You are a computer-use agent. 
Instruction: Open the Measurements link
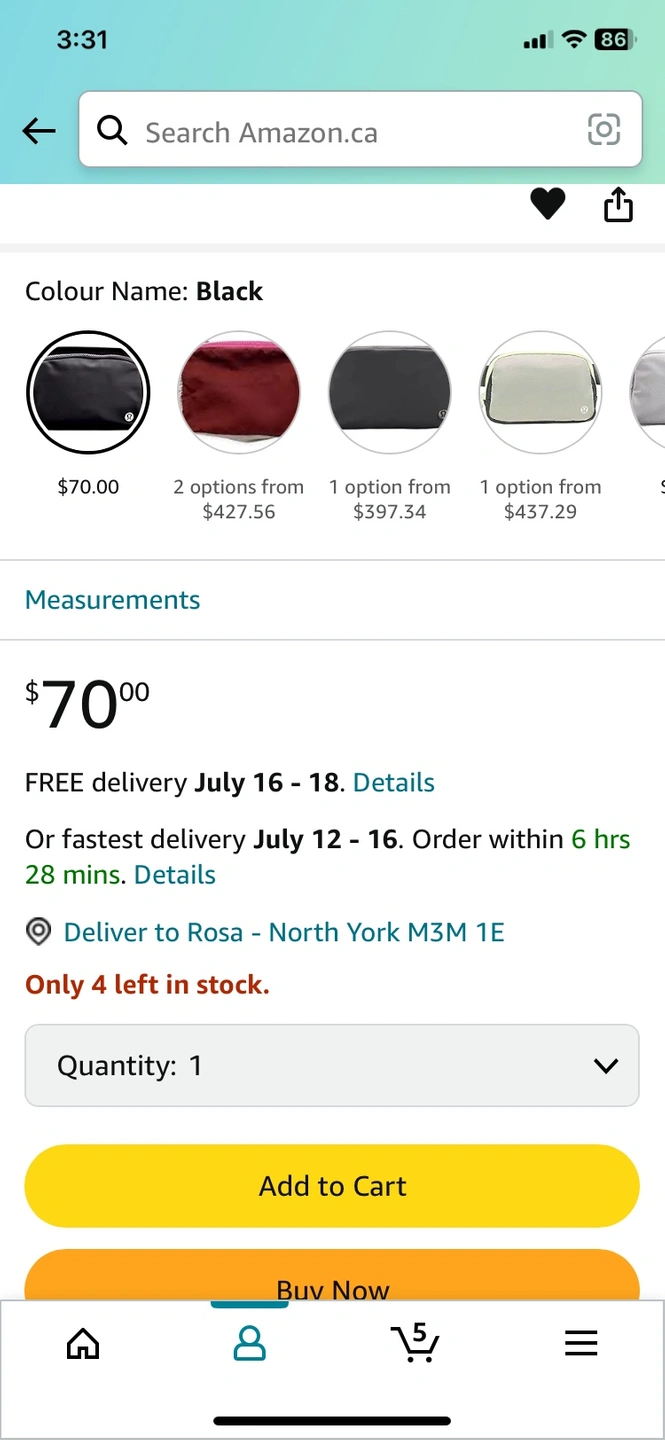pyautogui.click(x=112, y=600)
